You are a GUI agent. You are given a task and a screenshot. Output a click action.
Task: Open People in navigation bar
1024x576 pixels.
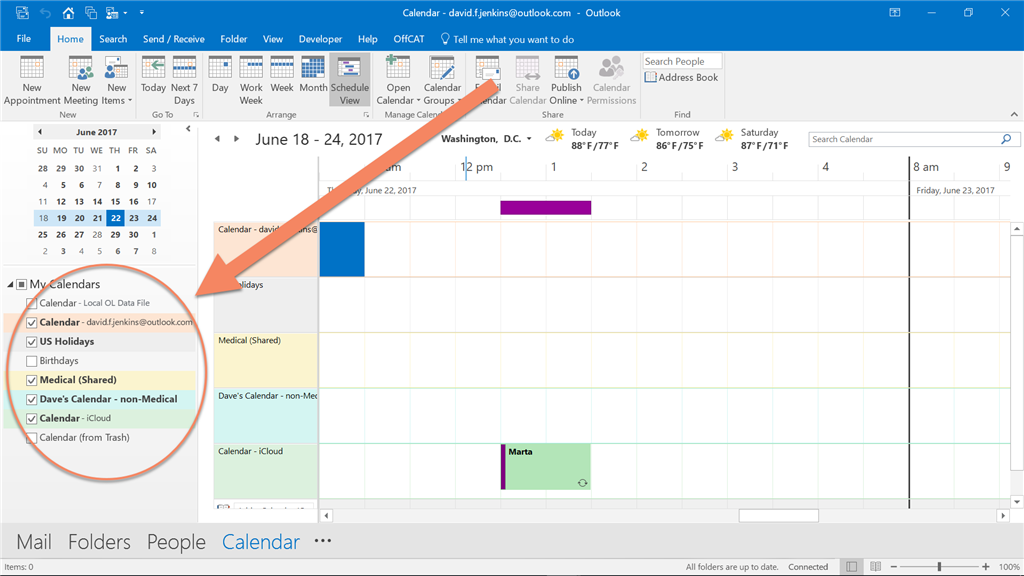click(176, 541)
